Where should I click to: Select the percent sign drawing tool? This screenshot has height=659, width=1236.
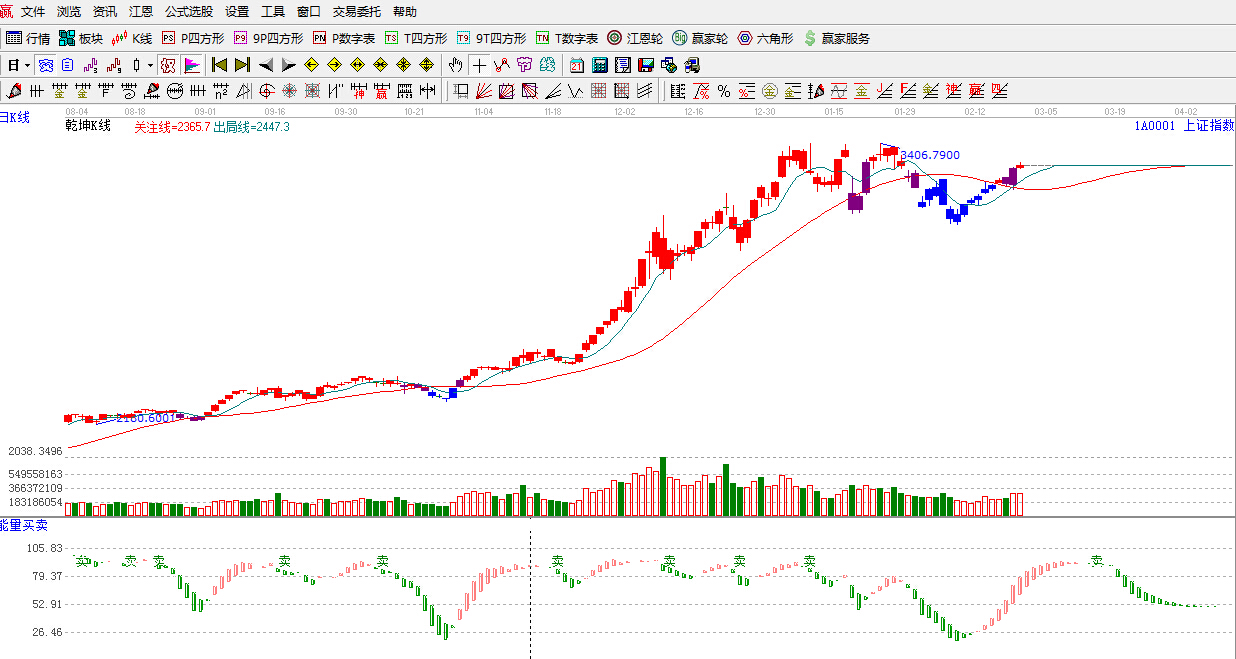(x=723, y=92)
